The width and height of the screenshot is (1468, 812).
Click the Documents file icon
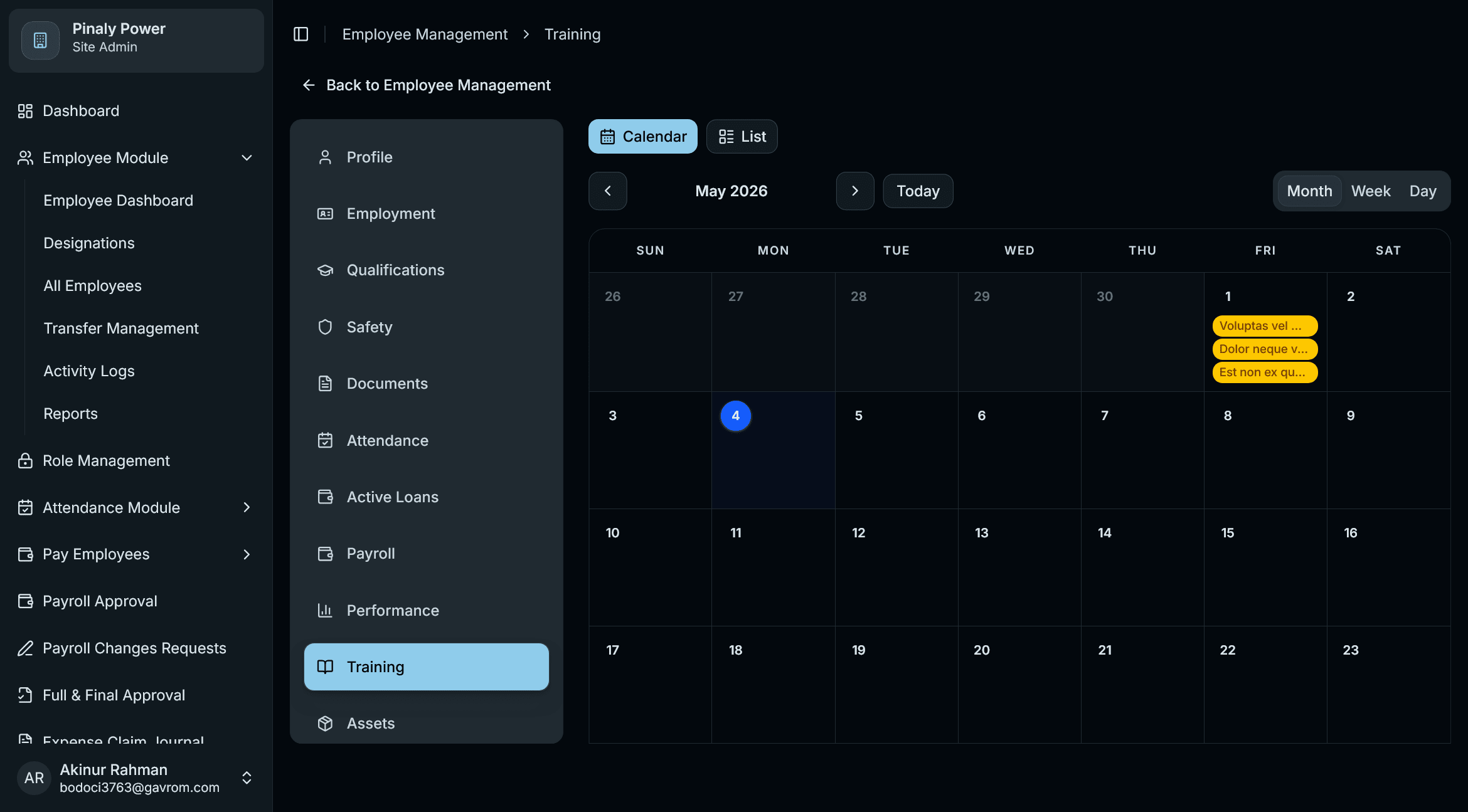coord(325,384)
